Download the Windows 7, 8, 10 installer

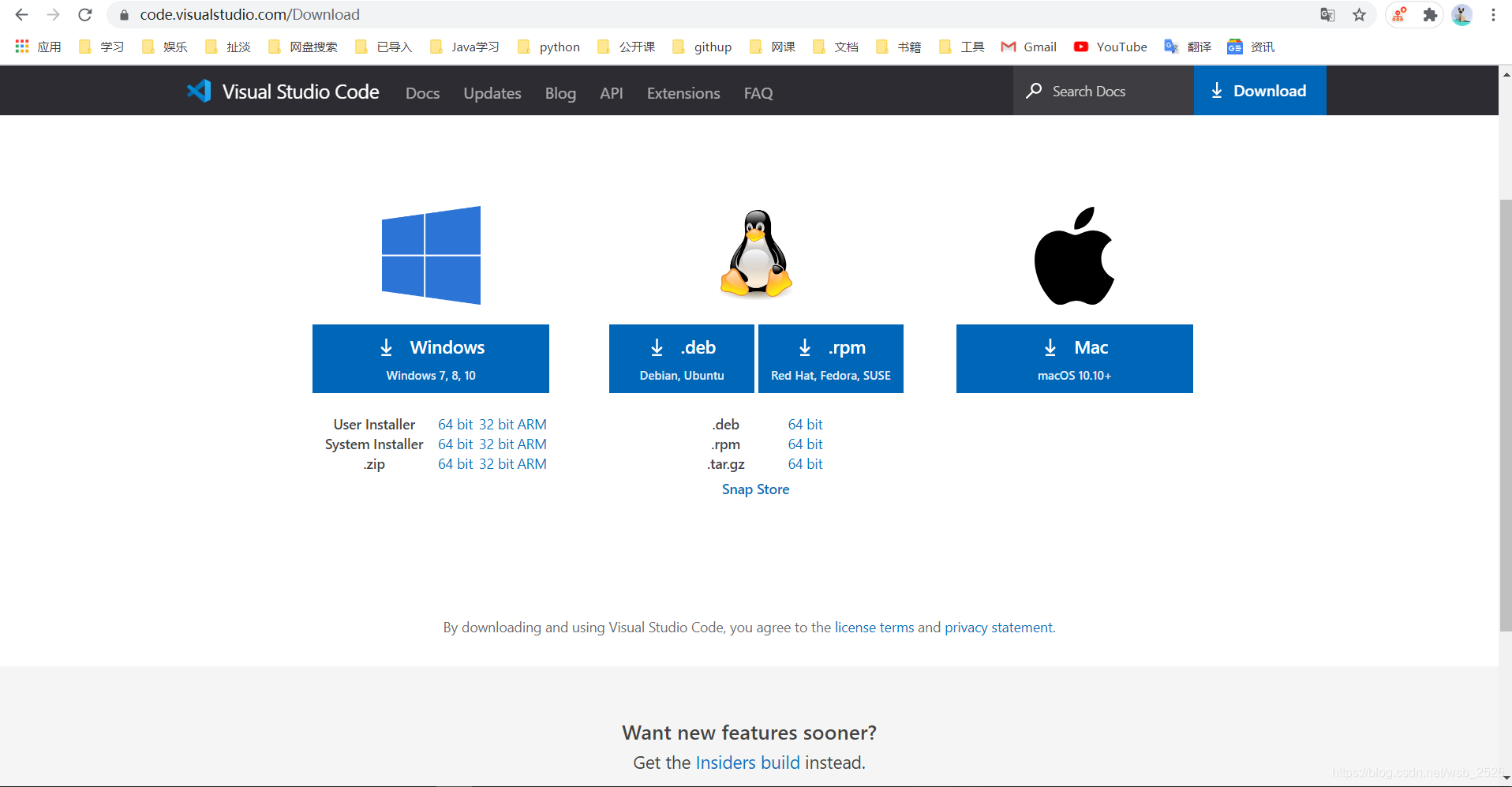pos(431,358)
